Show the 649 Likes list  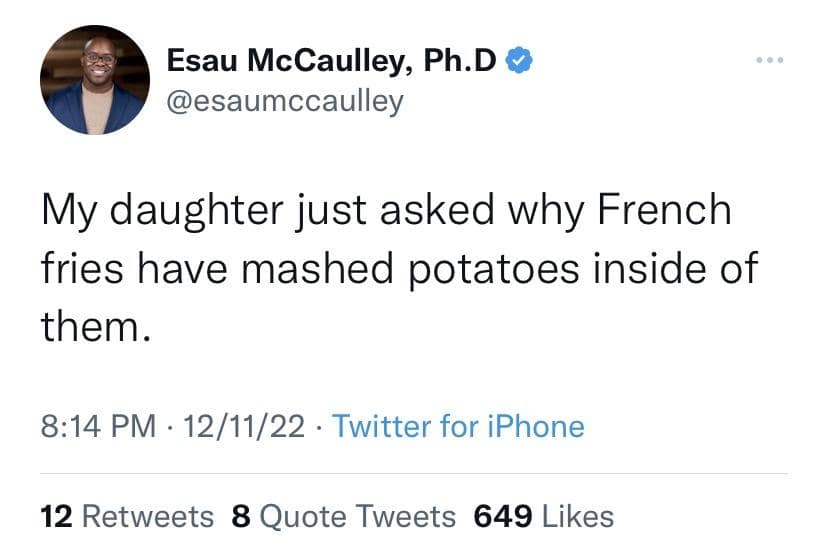point(543,516)
